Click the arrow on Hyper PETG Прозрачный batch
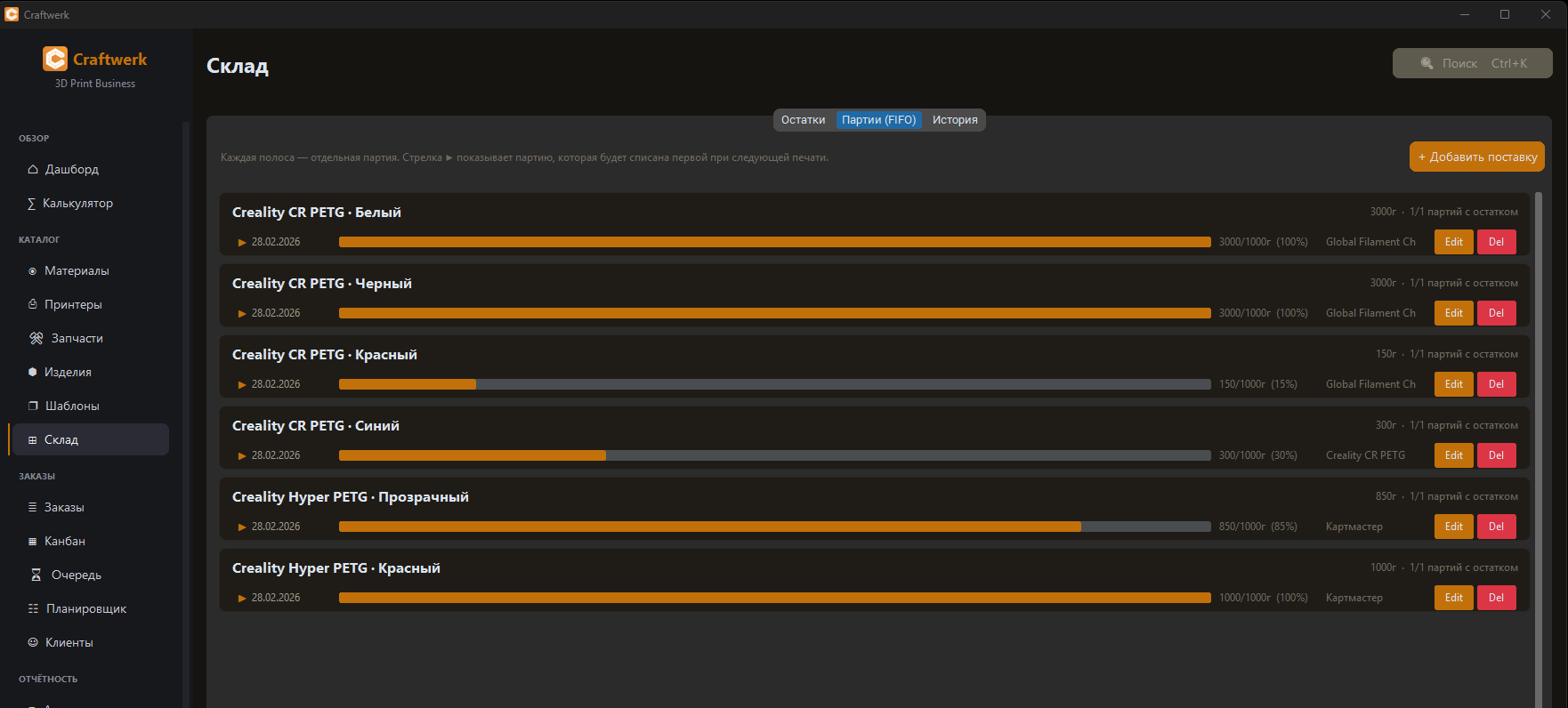 [x=241, y=527]
